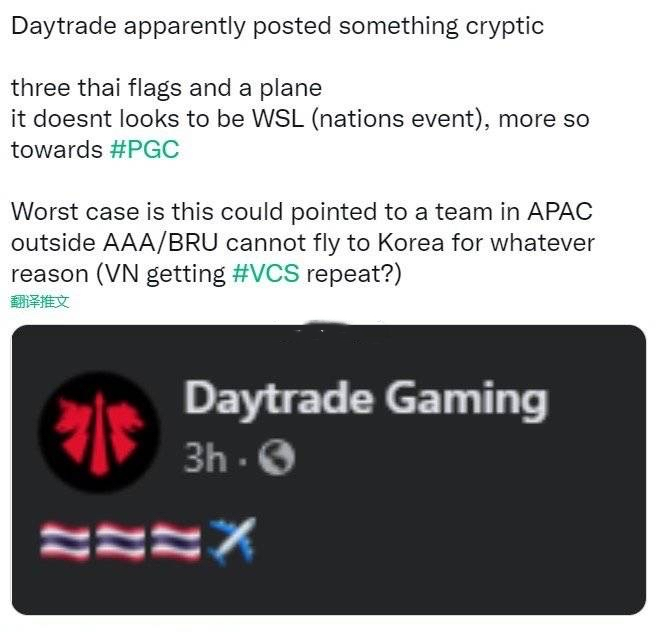Screen dimensions: 663x632
Task: Open the #VCS hashtag
Action: (266, 274)
